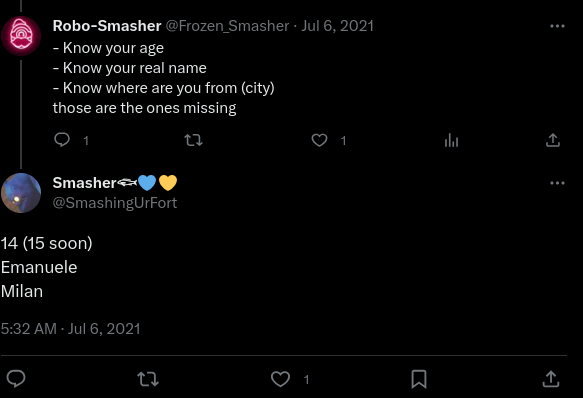Screen dimensions: 583x398
Task: Retweet Smasher's main tweet
Action: pyautogui.click(x=148, y=379)
